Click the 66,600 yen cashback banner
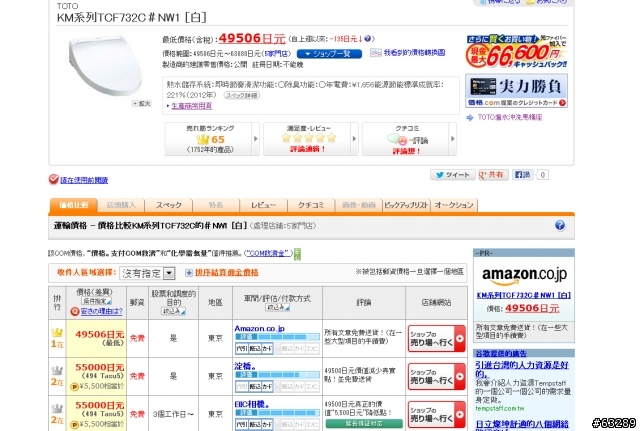Screen dimensions: 640x431 [516, 51]
